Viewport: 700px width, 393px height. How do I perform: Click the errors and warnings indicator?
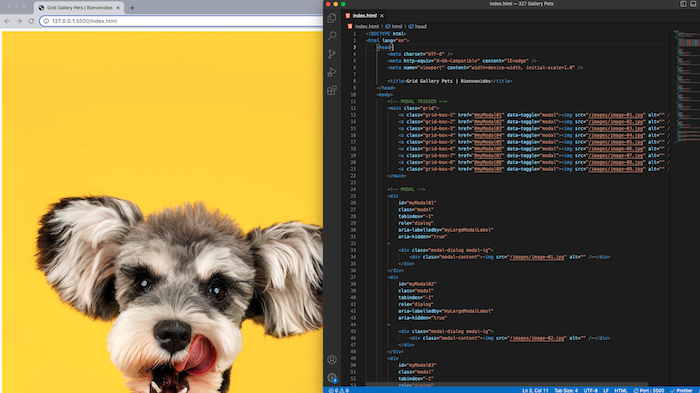[x=339, y=390]
